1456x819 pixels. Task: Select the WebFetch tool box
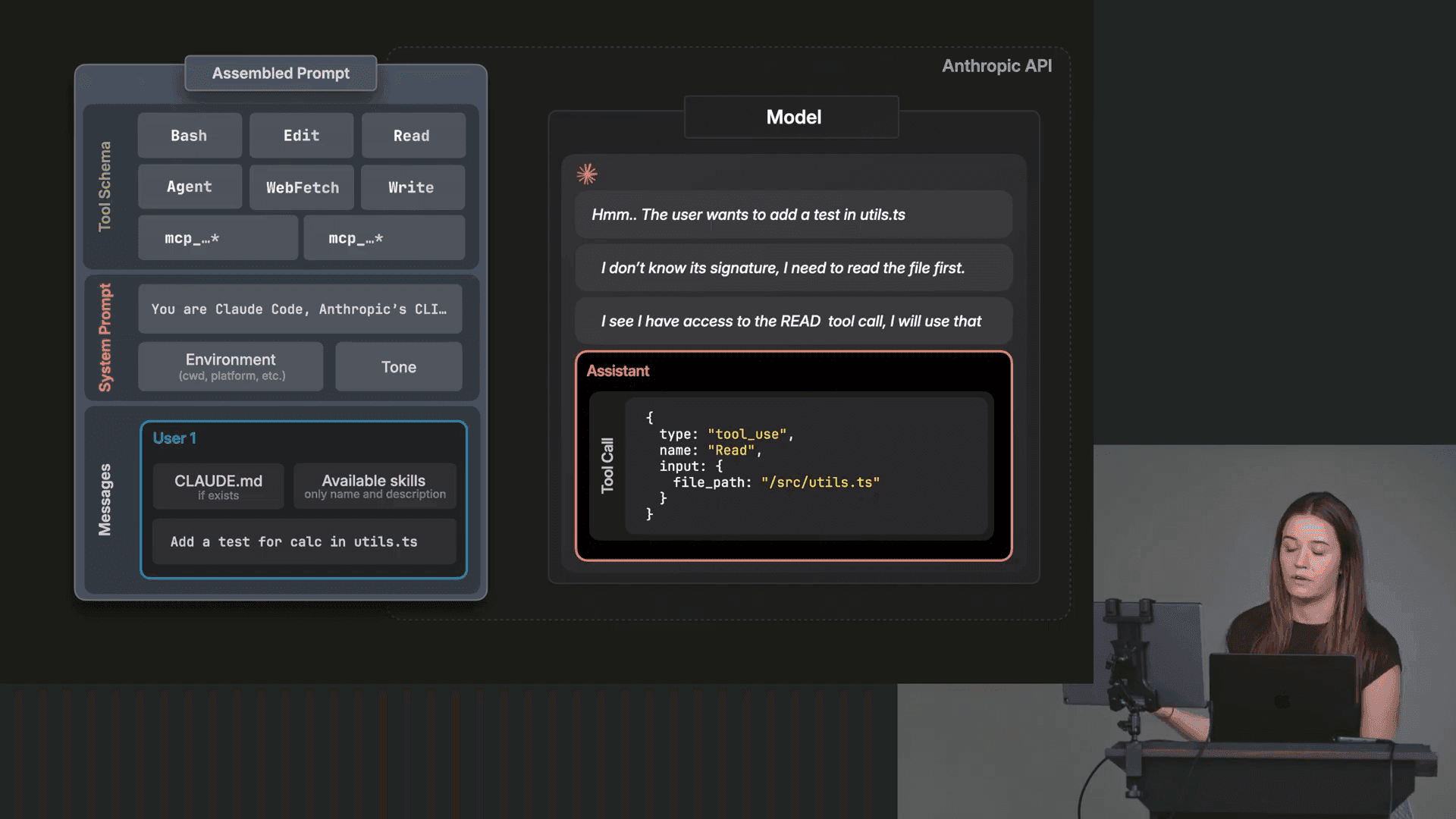coord(301,187)
